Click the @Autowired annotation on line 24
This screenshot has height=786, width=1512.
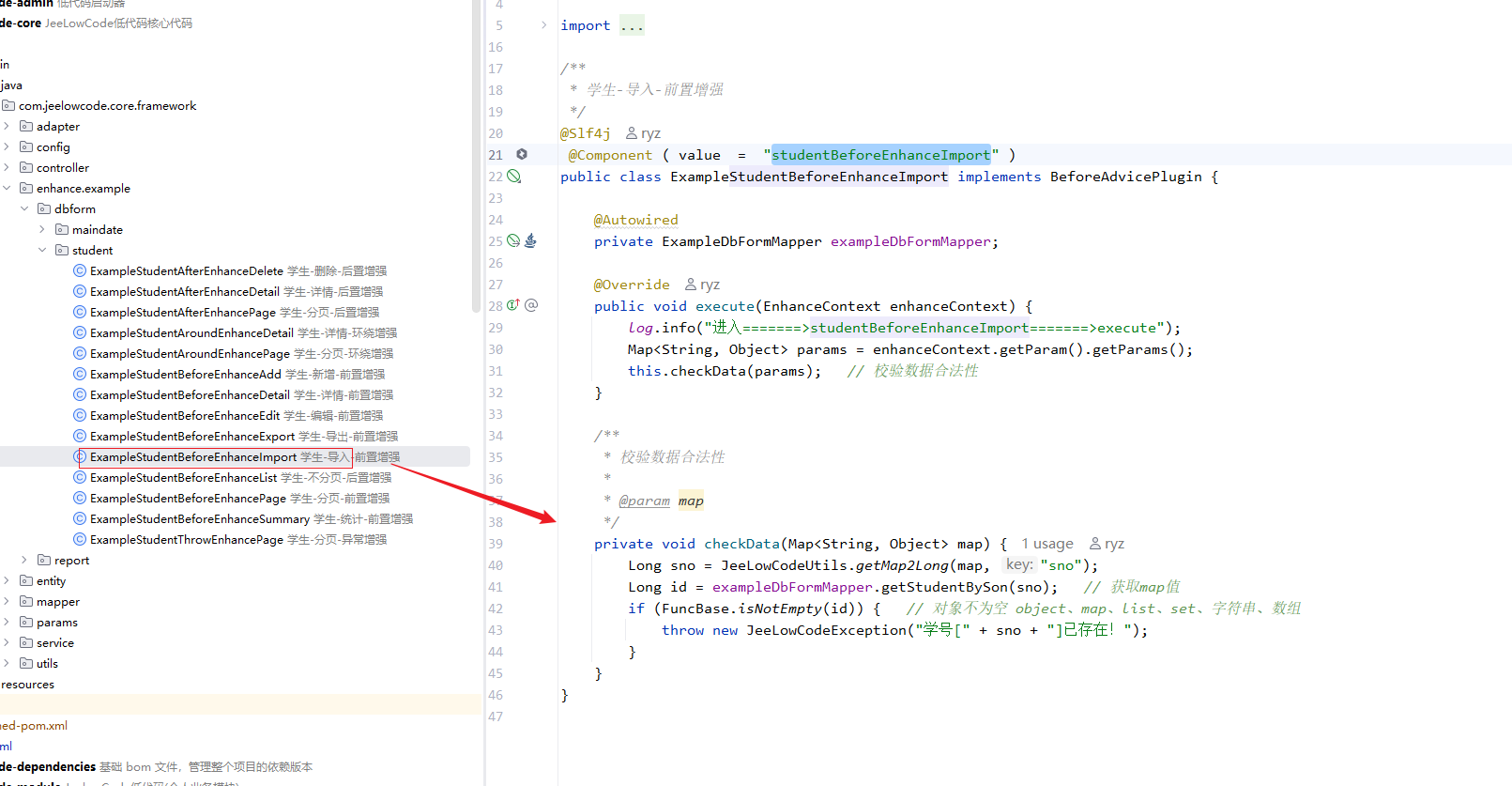[635, 220]
